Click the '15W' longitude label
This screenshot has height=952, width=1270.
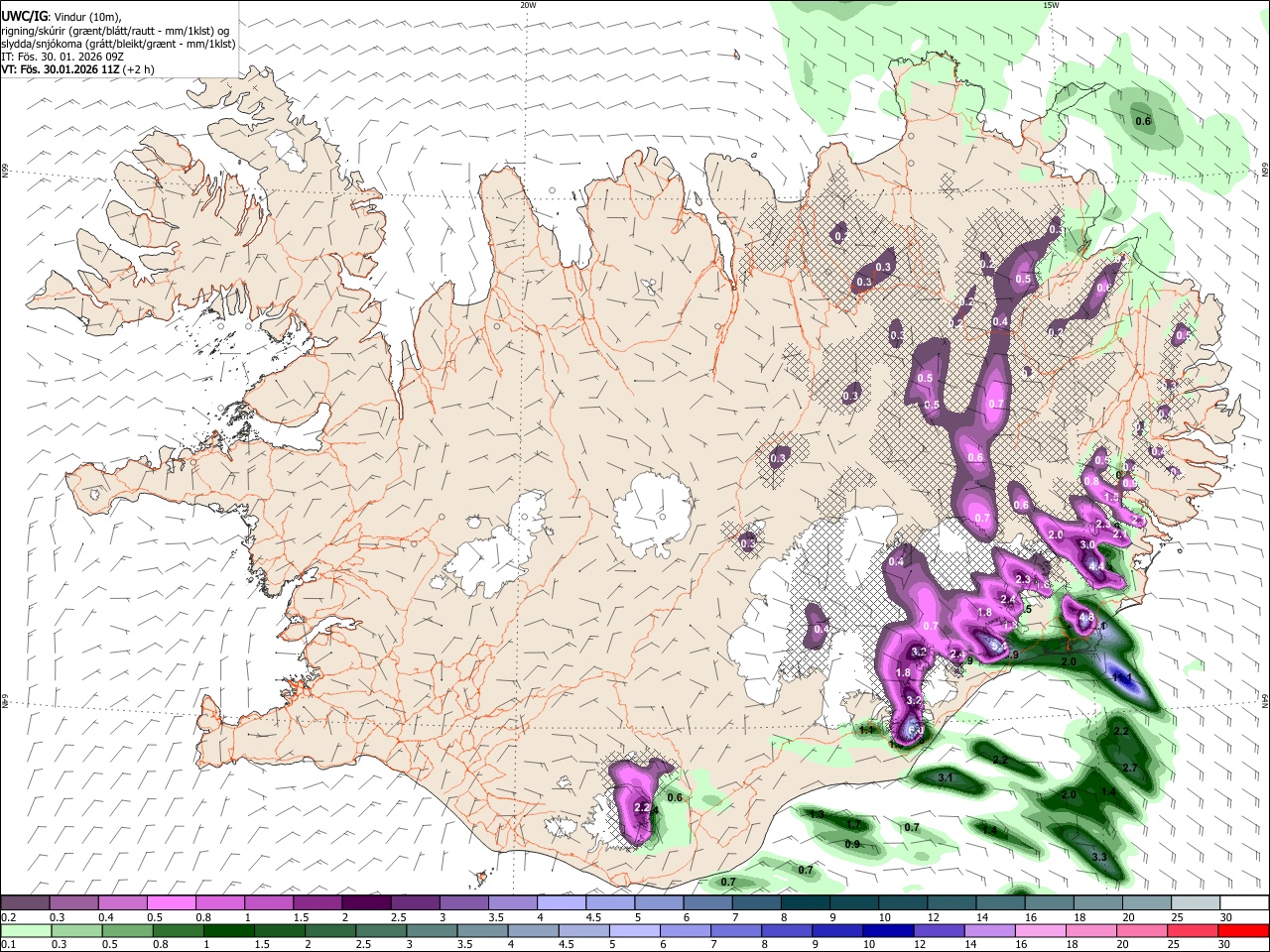click(1051, 5)
